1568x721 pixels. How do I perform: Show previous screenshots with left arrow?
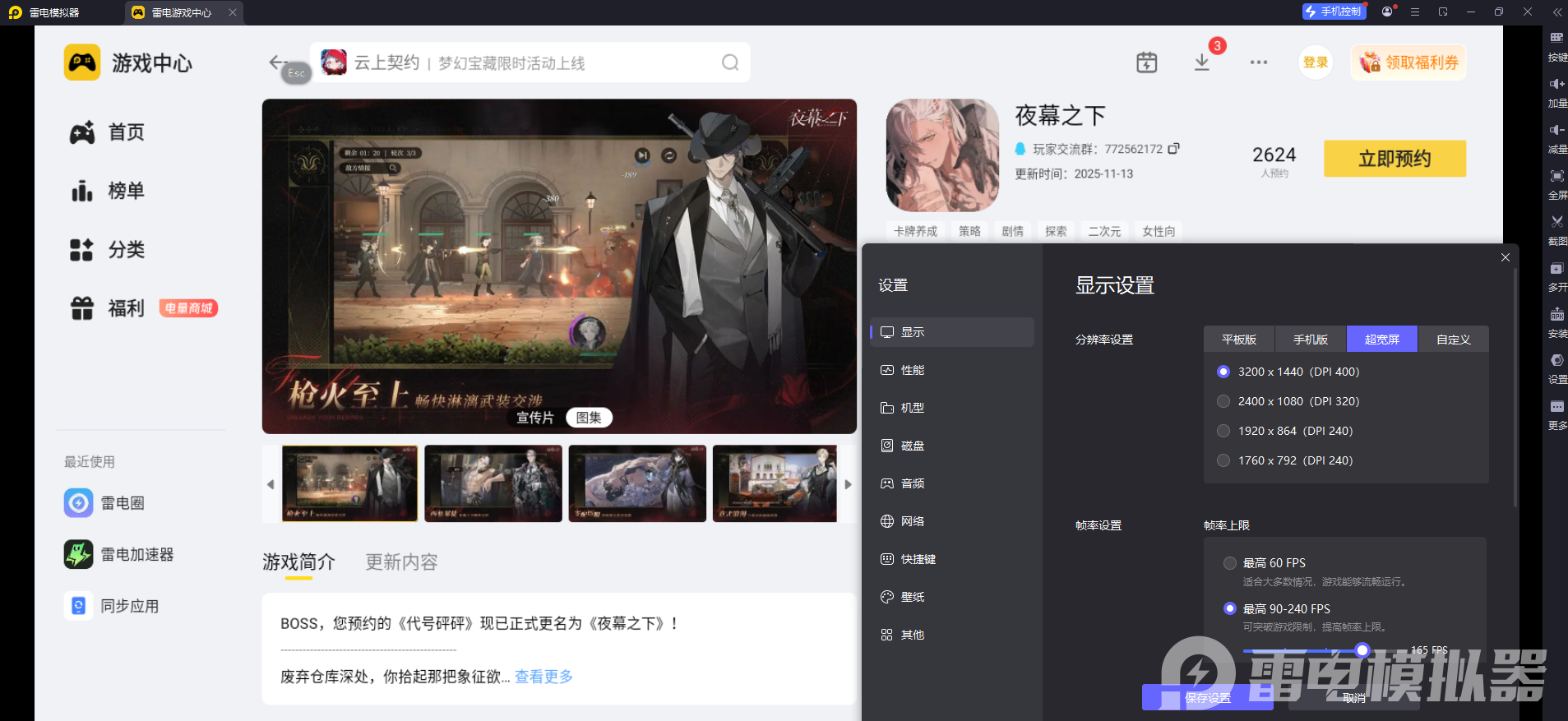tap(271, 484)
